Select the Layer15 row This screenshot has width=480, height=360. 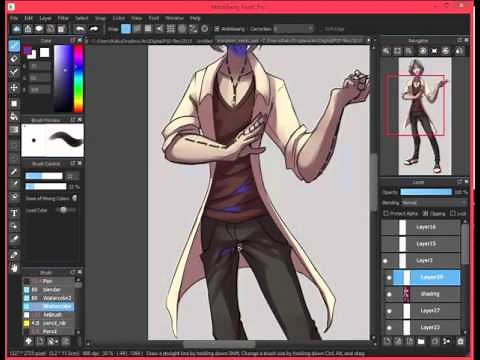[x=421, y=244]
